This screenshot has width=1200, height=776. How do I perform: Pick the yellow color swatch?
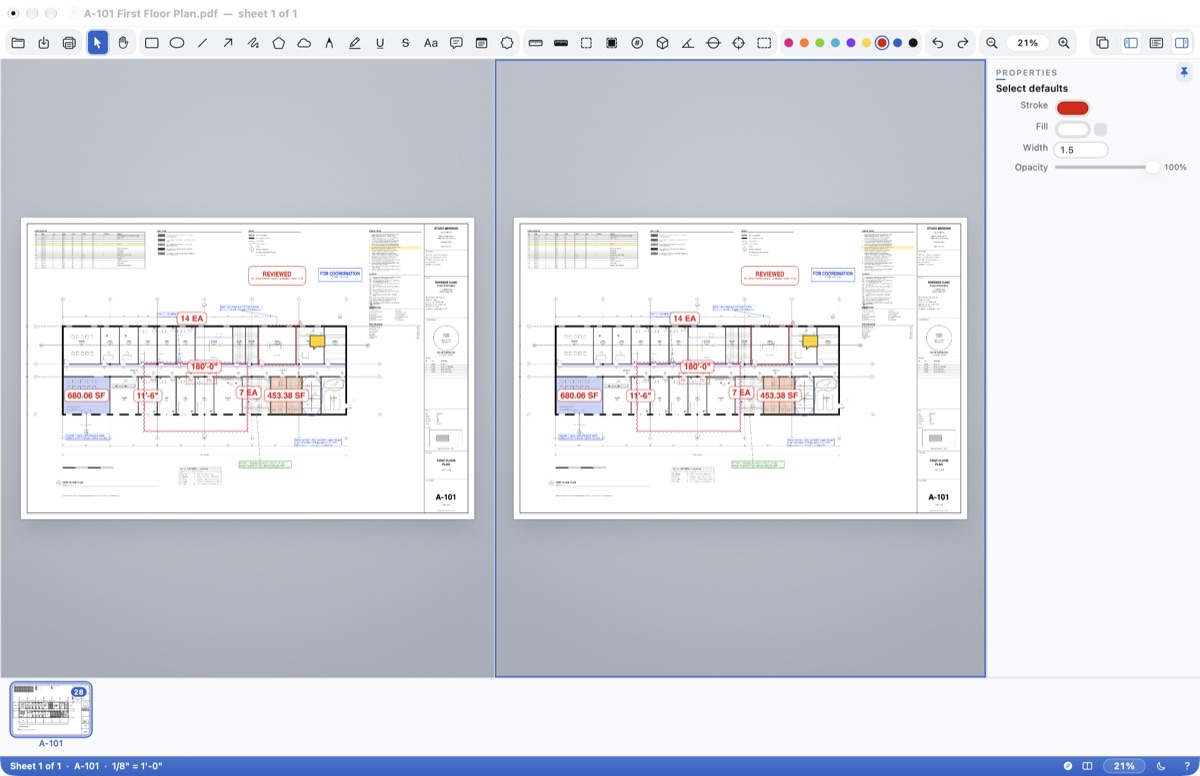tap(866, 43)
